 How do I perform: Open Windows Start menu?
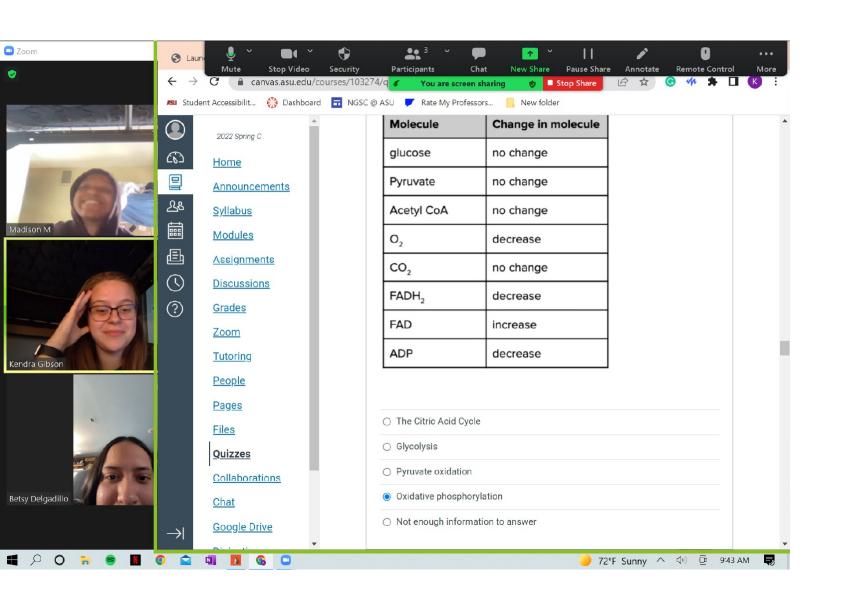[x=12, y=560]
